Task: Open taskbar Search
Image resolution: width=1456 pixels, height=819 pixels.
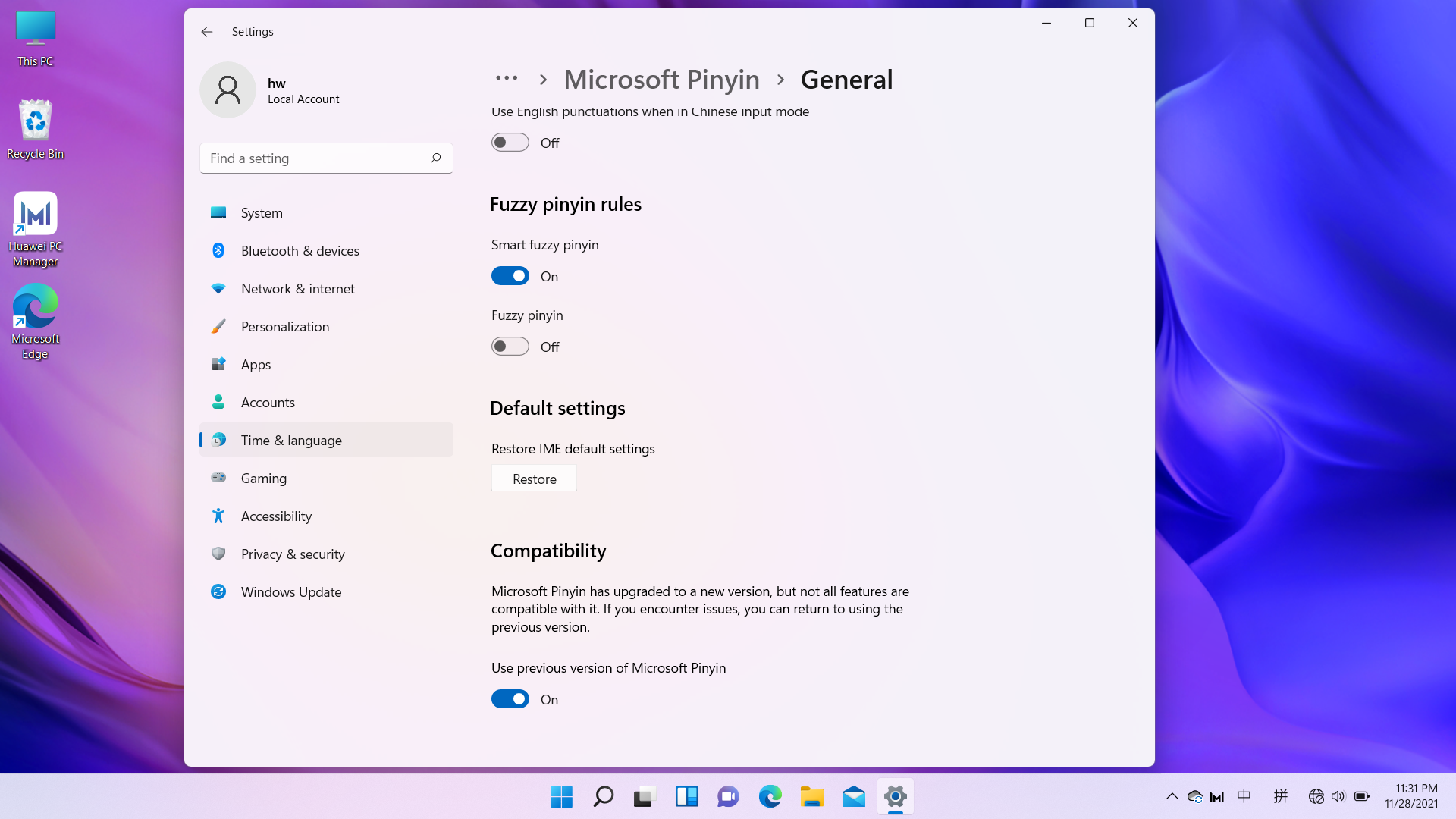Action: [x=603, y=796]
